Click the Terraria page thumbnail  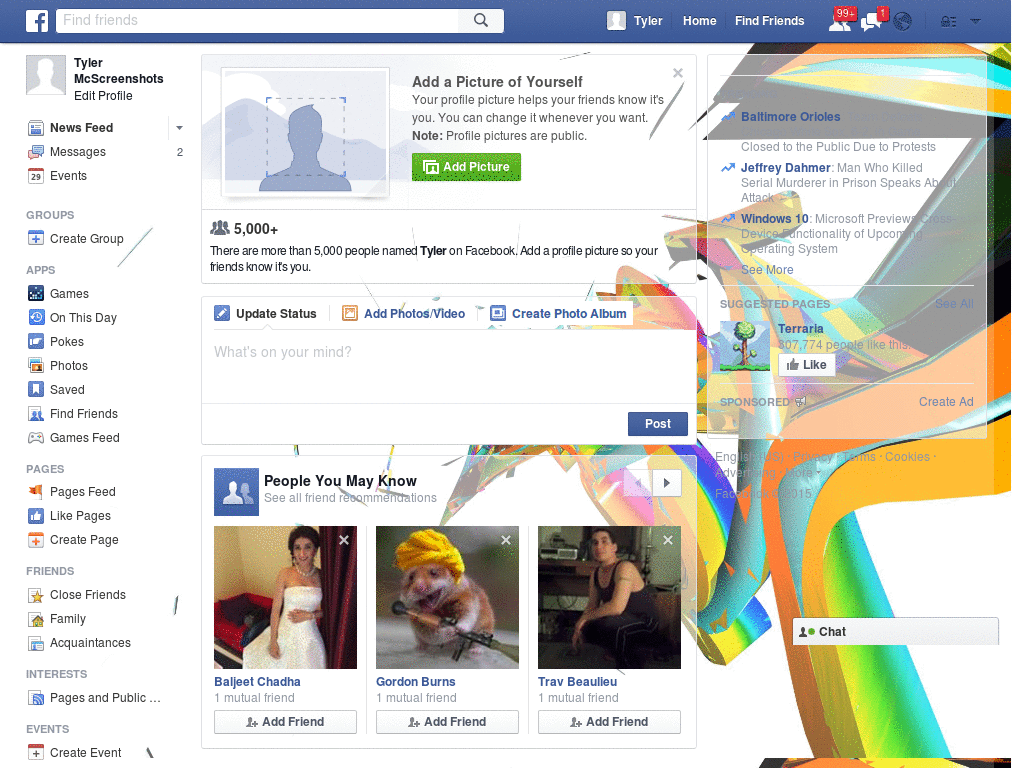tap(744, 347)
